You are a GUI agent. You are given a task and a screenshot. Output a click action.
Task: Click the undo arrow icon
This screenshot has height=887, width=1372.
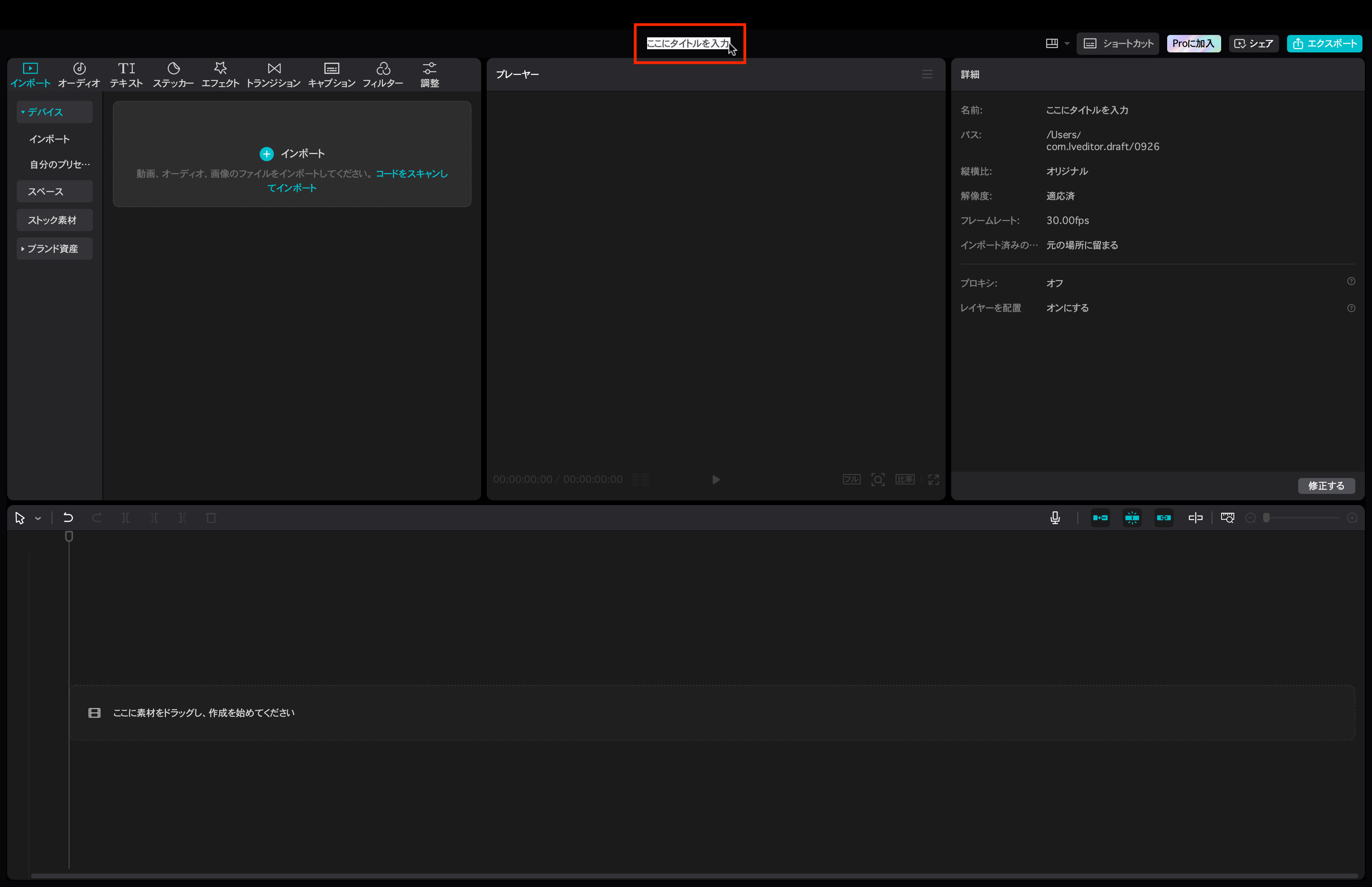point(68,518)
